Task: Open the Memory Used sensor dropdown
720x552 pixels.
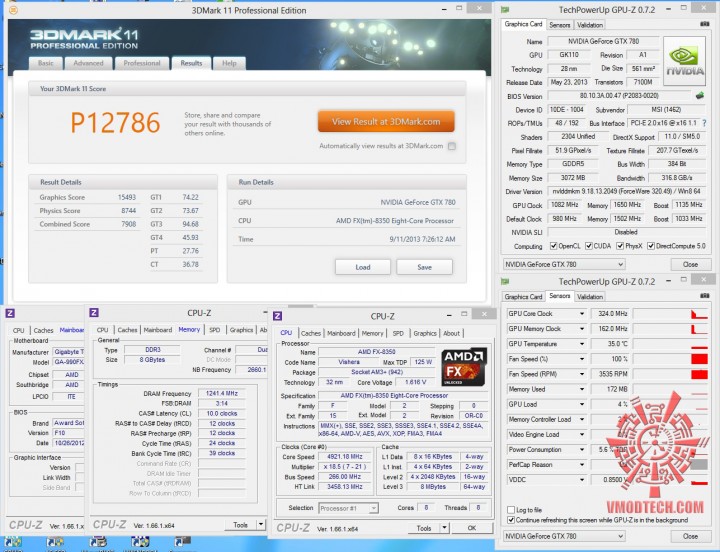Action: (582, 389)
